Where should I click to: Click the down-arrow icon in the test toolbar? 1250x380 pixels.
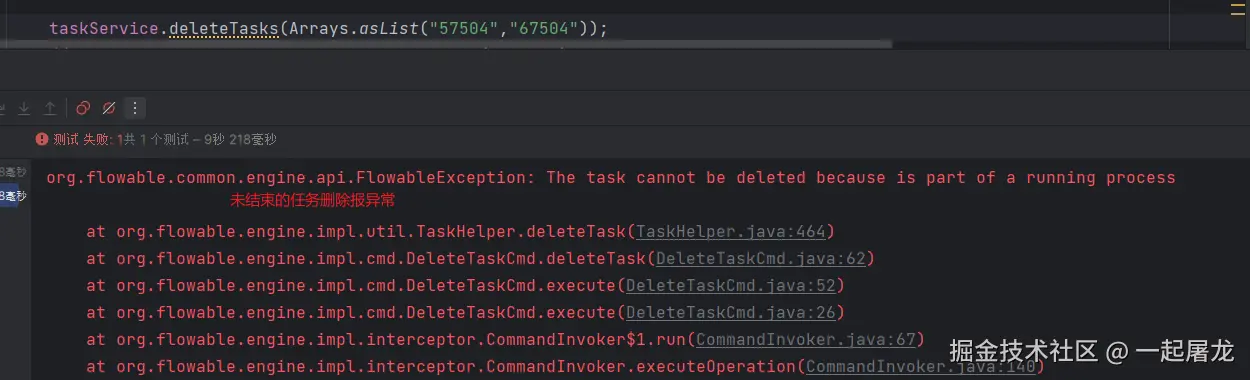(x=24, y=108)
